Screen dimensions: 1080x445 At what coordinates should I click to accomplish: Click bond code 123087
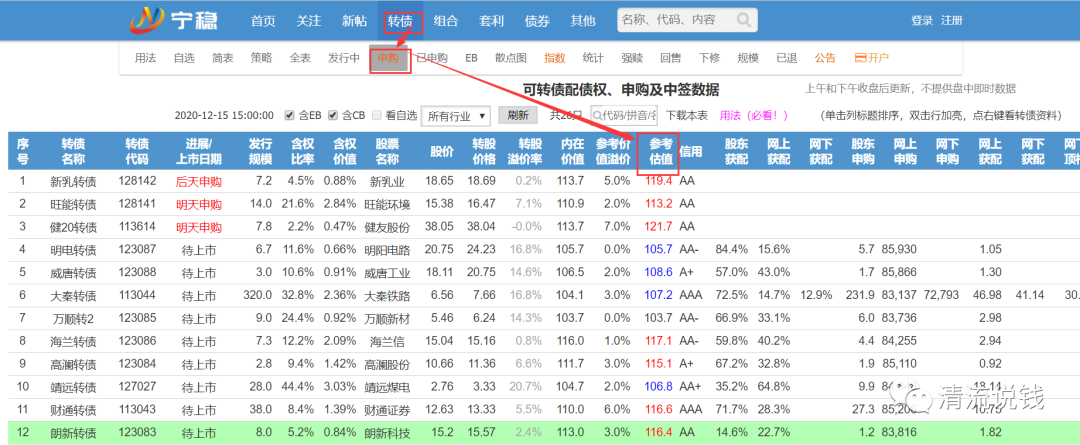coord(137,249)
